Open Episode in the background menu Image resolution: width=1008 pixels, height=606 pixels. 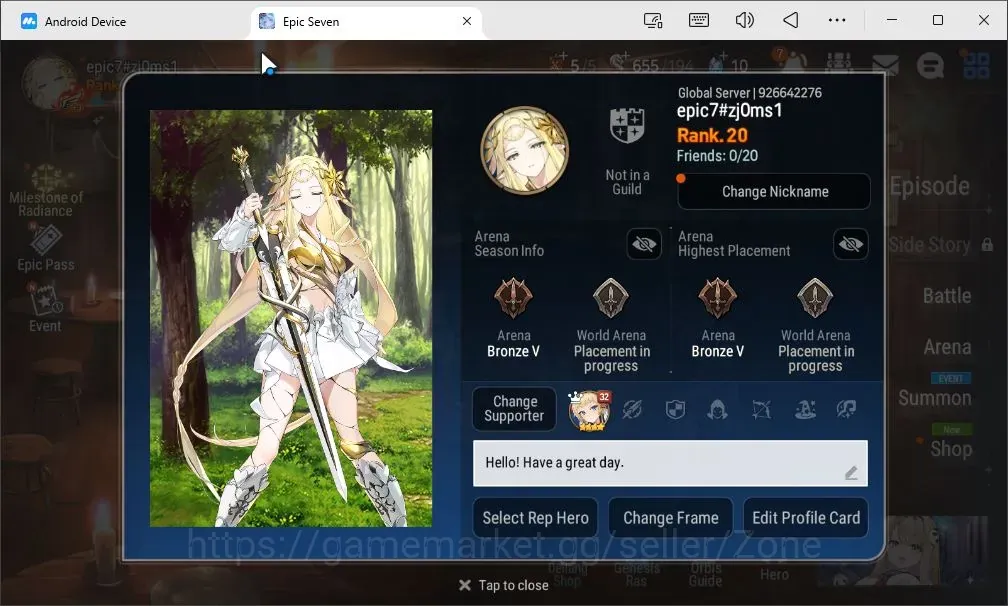(x=930, y=186)
